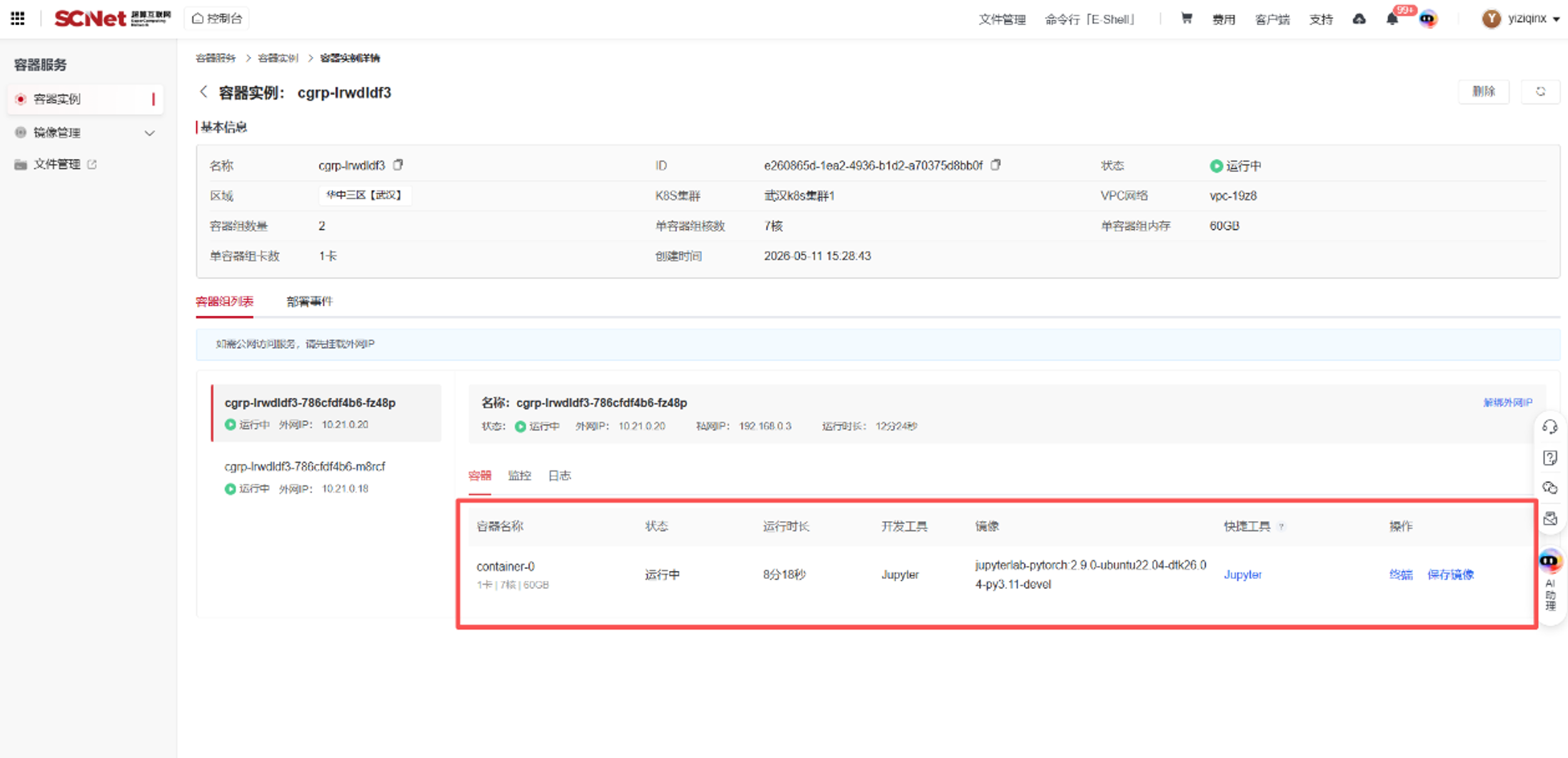Viewport: 1568px width, 758px height.
Task: Switch to the 部署事件 tab
Action: pyautogui.click(x=309, y=301)
